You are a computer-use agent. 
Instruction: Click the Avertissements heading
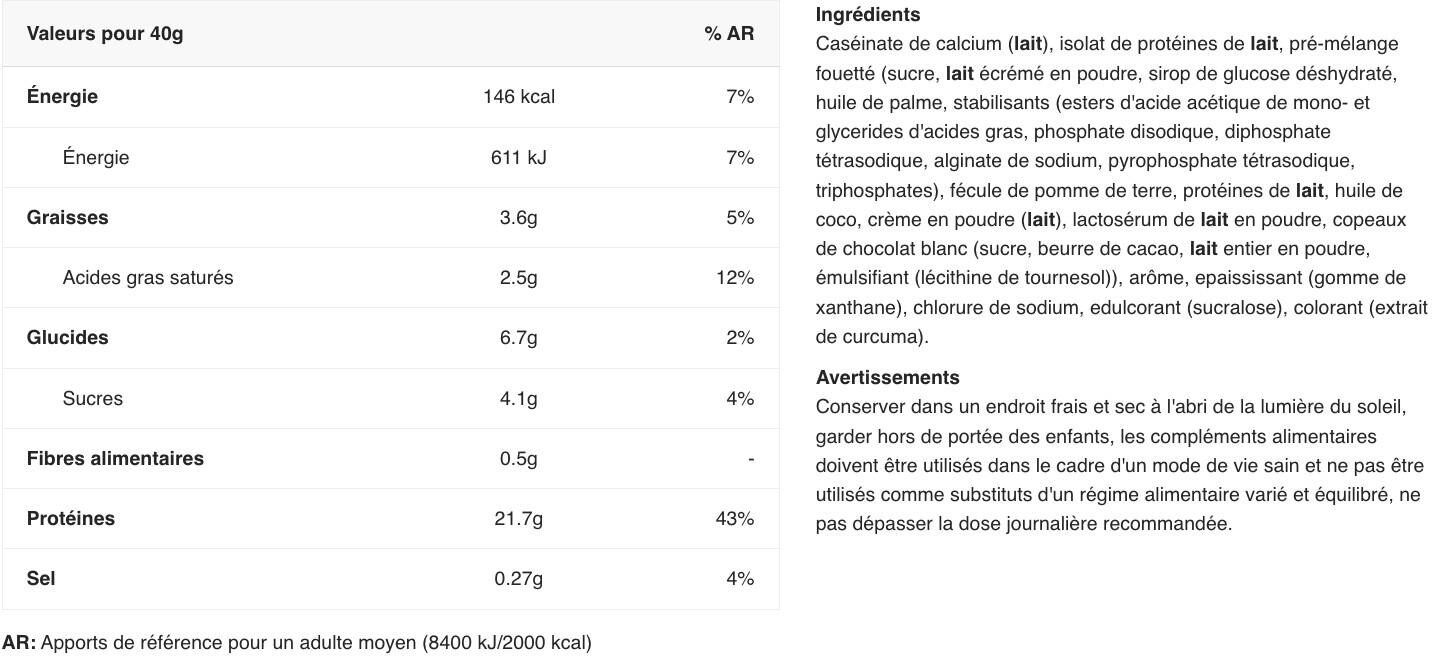tap(887, 378)
